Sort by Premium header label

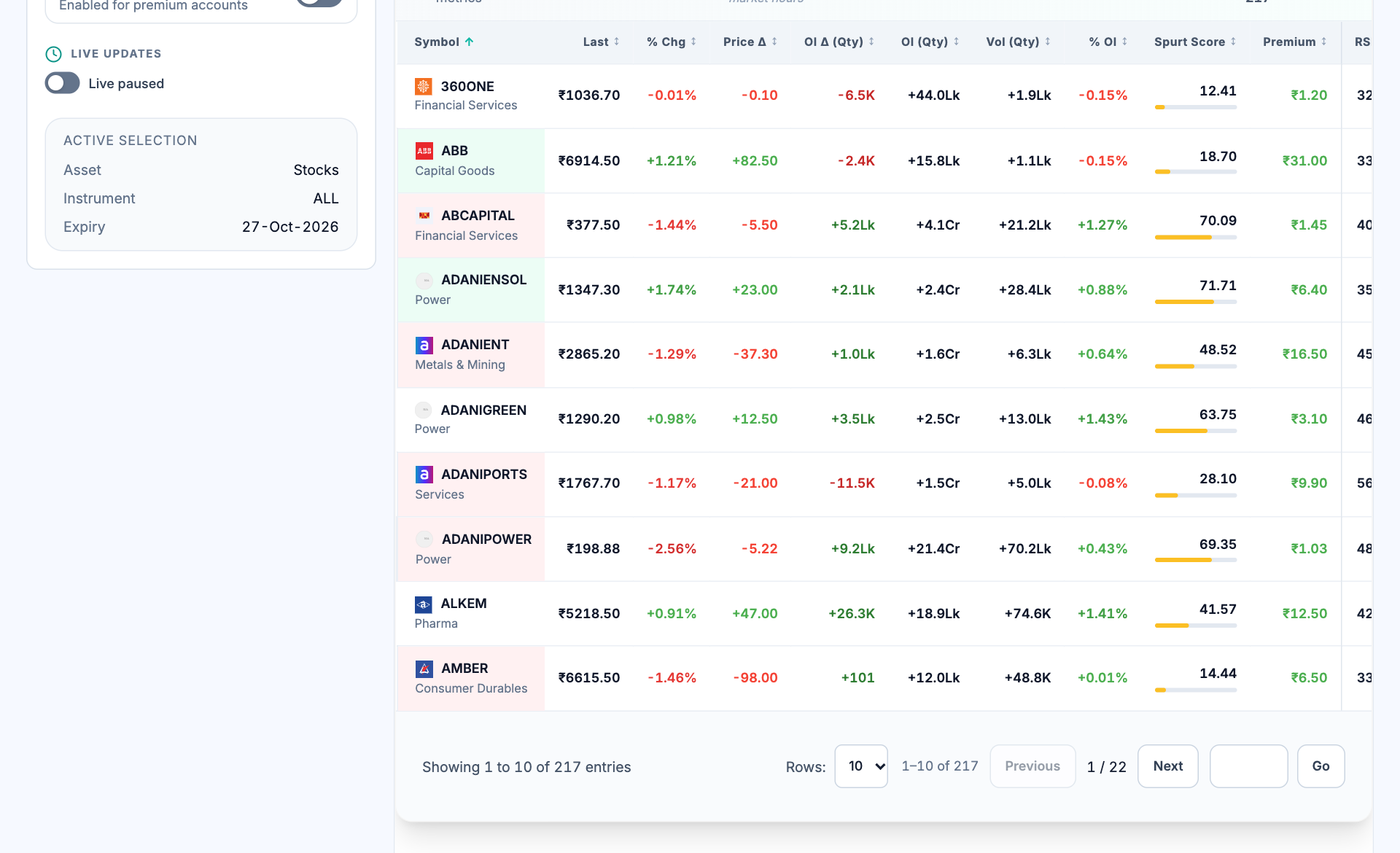point(1289,42)
